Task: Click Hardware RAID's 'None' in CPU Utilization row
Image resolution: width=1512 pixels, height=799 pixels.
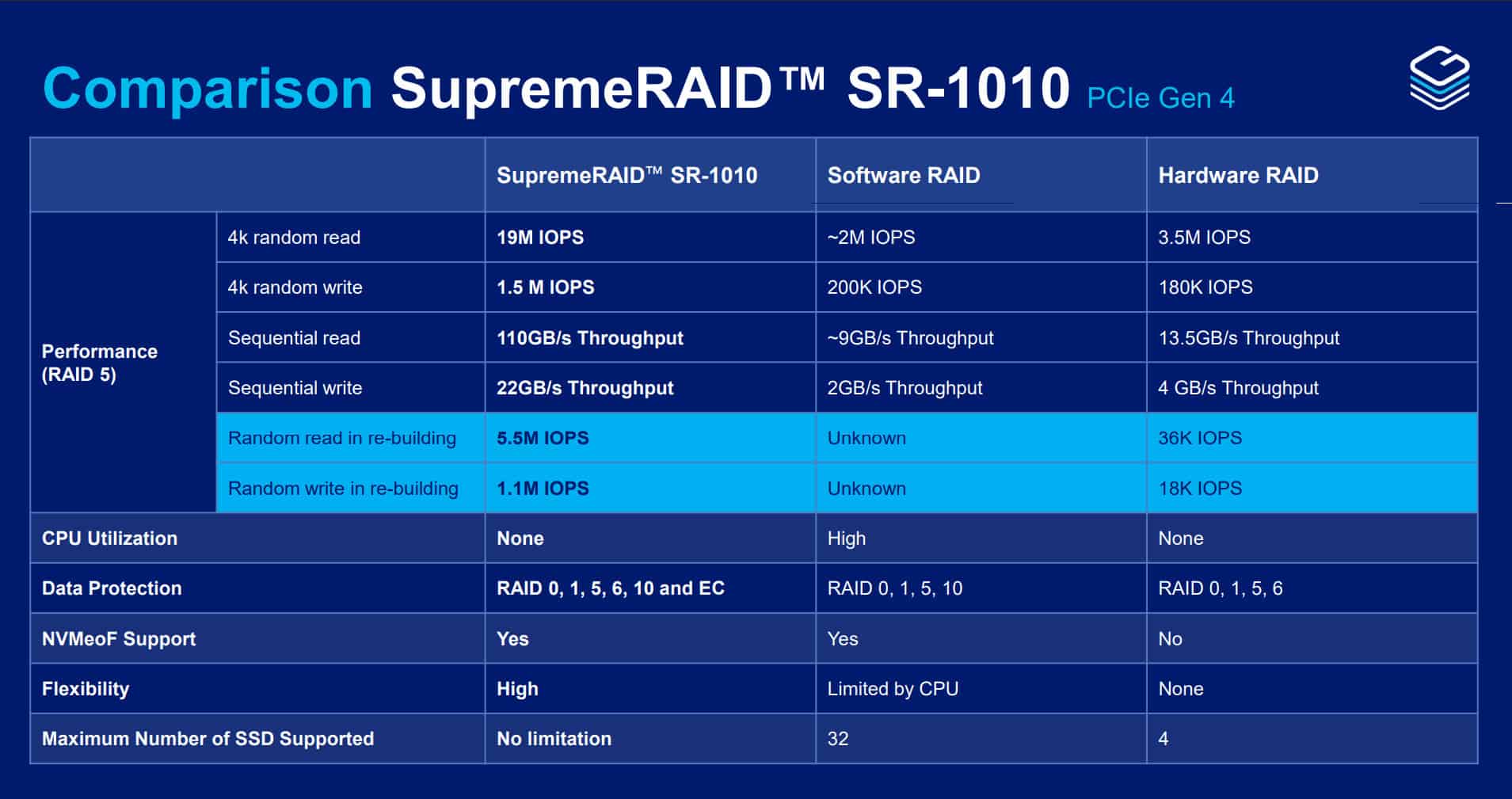Action: click(1181, 538)
